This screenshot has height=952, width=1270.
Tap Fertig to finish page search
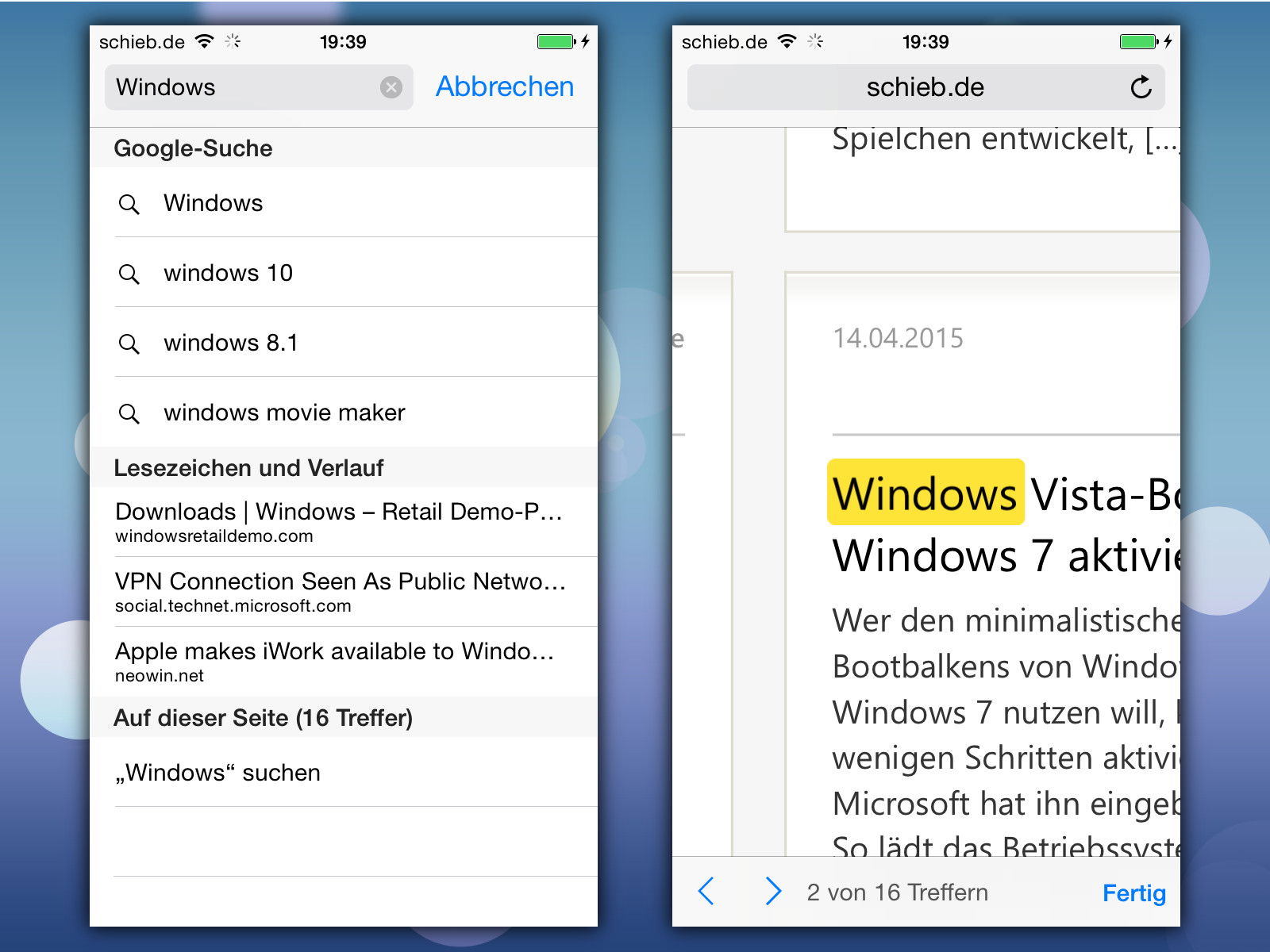1134,893
